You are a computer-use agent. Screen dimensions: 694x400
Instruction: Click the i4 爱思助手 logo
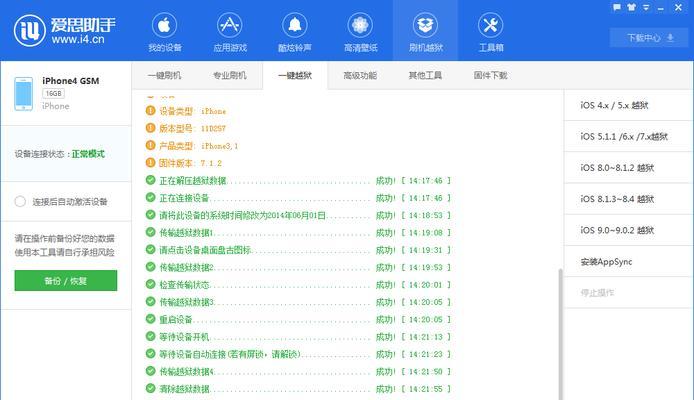click(x=65, y=30)
